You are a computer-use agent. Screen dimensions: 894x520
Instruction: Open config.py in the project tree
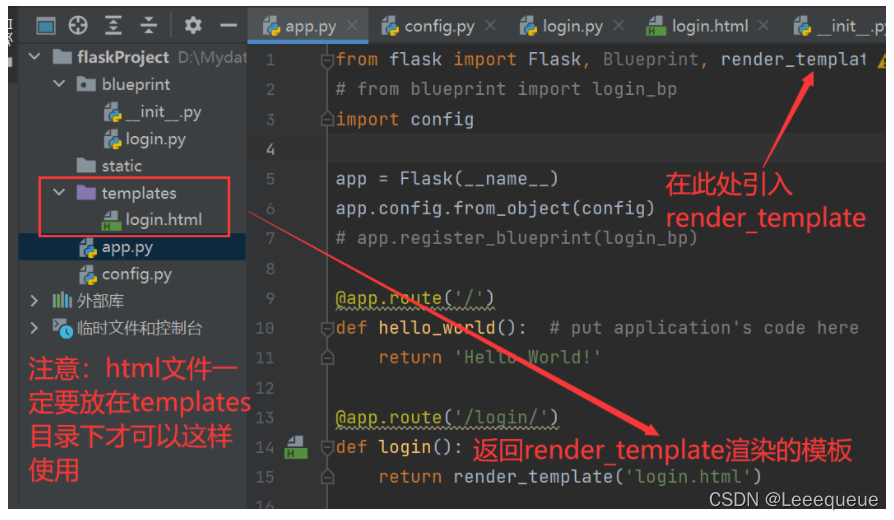click(126, 274)
